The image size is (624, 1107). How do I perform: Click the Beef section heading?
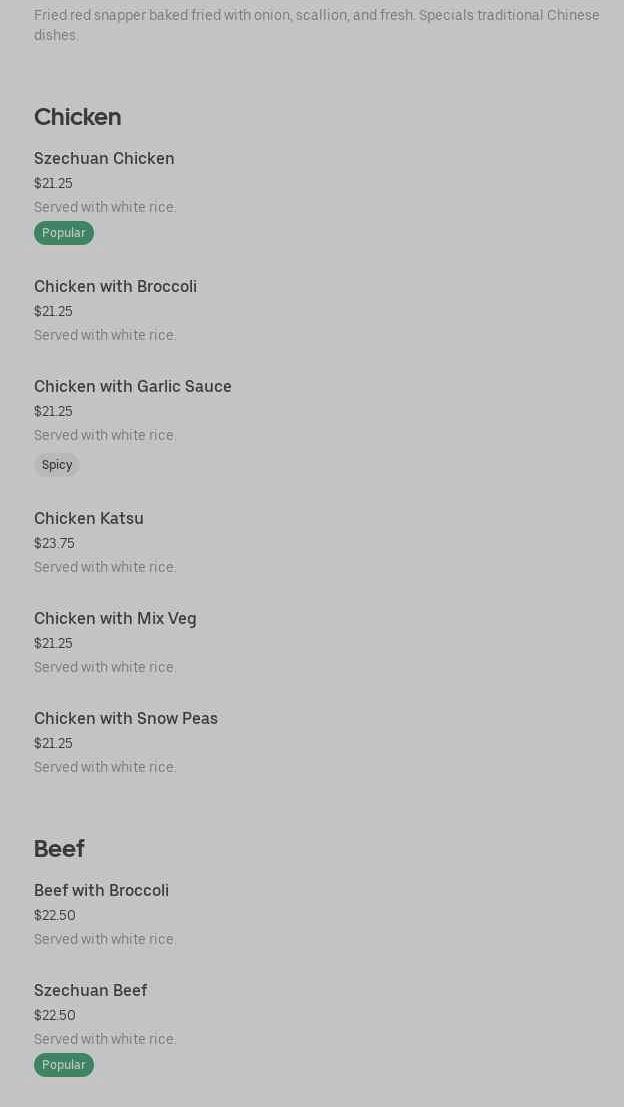59,849
